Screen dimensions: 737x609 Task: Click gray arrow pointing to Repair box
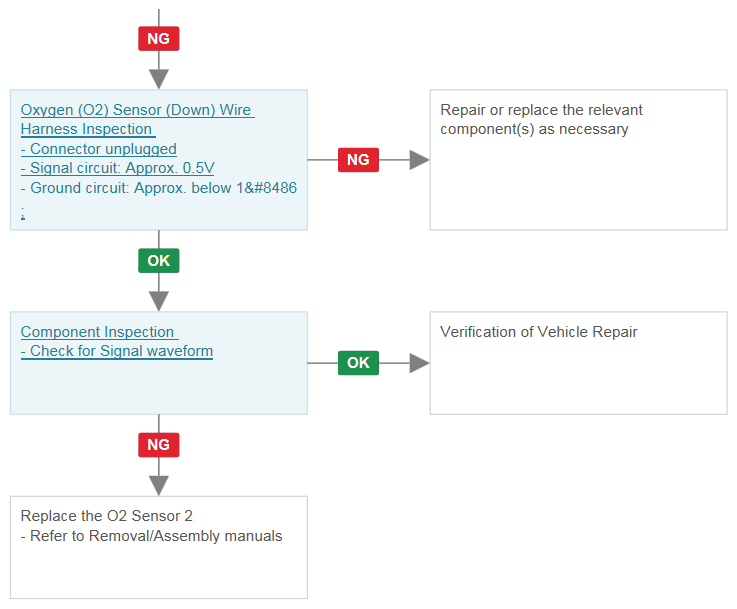[x=419, y=160]
